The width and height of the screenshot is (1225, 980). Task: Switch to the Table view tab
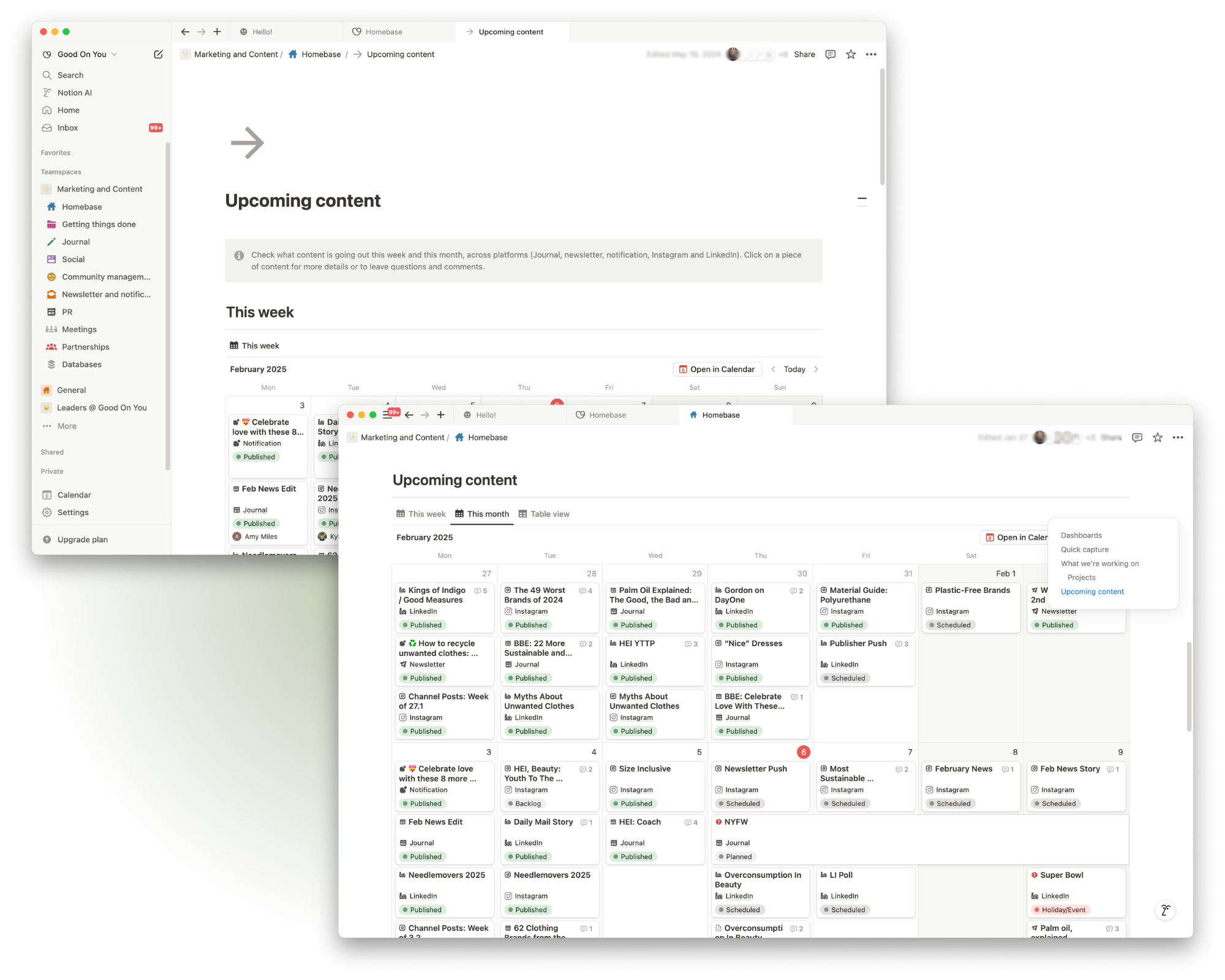click(544, 514)
